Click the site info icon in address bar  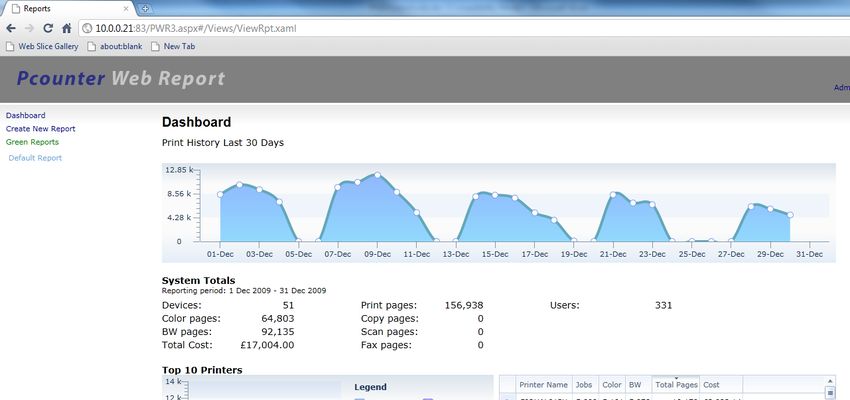click(87, 28)
